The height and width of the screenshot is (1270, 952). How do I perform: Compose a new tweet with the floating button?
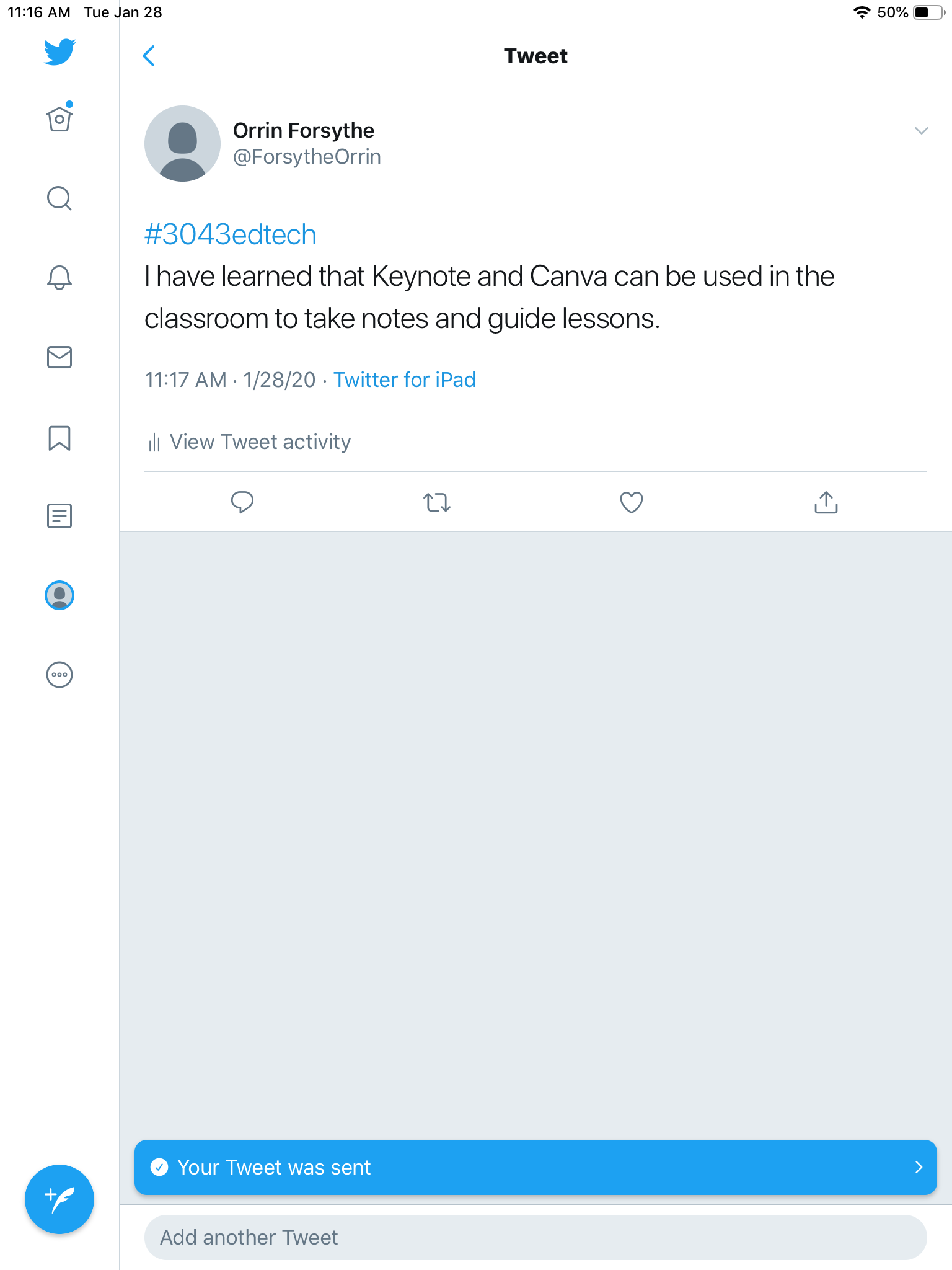(x=59, y=1199)
